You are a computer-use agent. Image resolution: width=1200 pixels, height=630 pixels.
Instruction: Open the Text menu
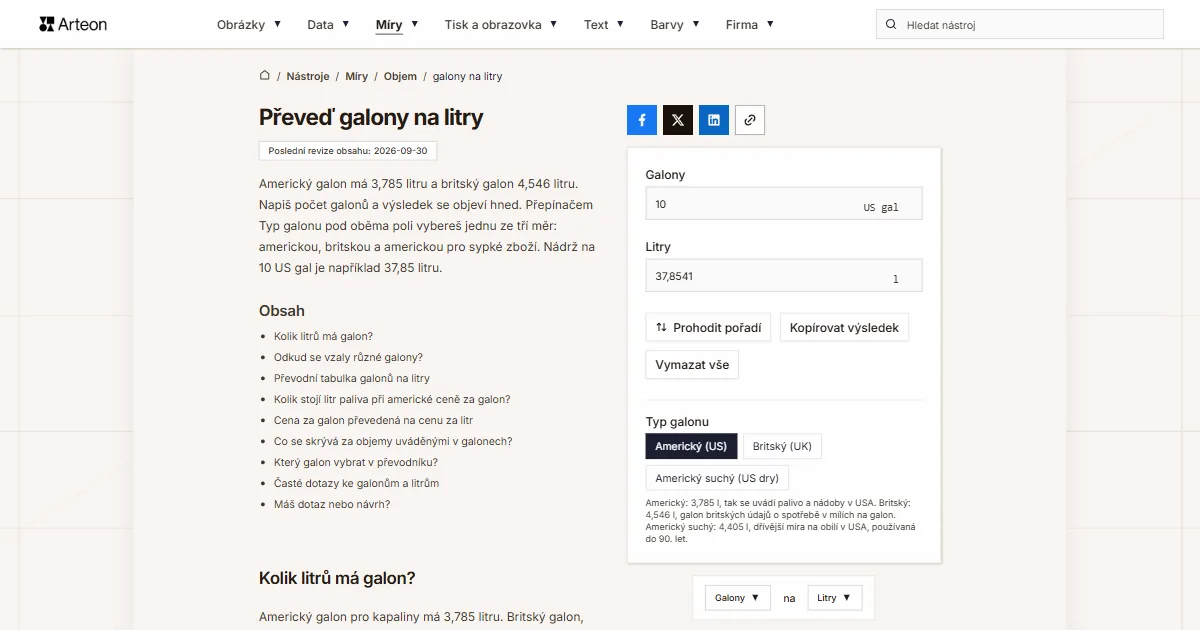point(604,24)
